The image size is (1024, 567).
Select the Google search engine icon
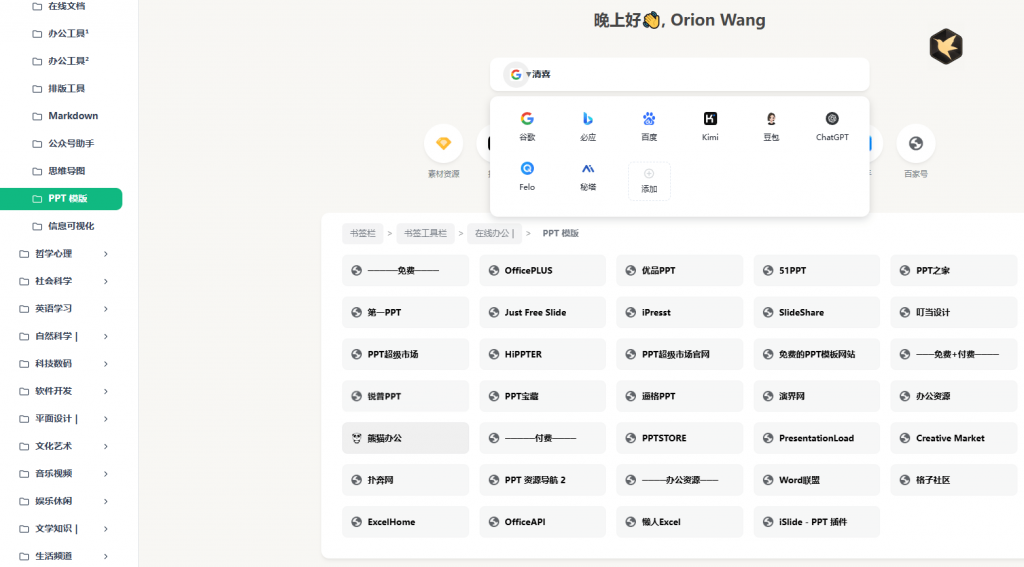[527, 119]
